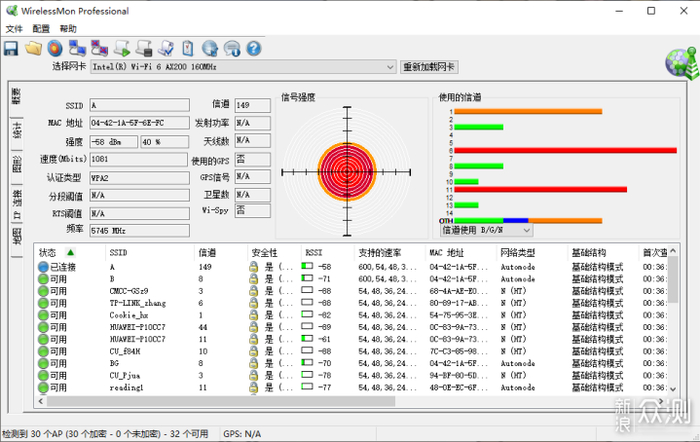The image size is (700, 442).
Task: Sort by the 安全性 column header
Action: coord(274,253)
